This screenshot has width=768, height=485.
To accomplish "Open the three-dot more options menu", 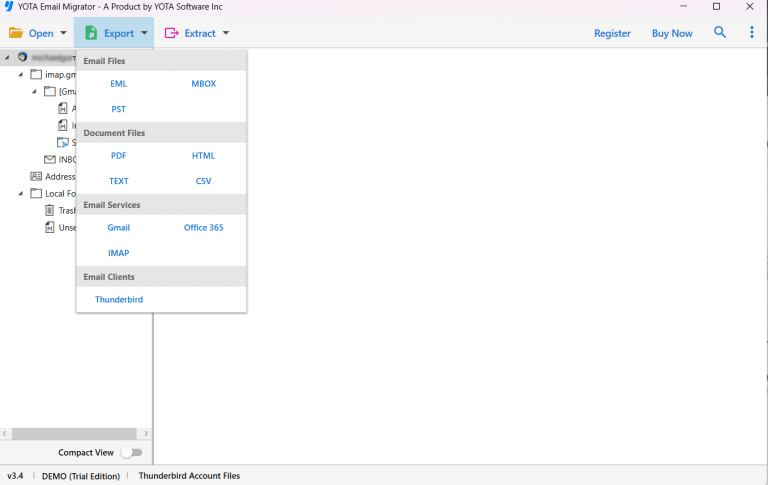I will click(x=752, y=33).
